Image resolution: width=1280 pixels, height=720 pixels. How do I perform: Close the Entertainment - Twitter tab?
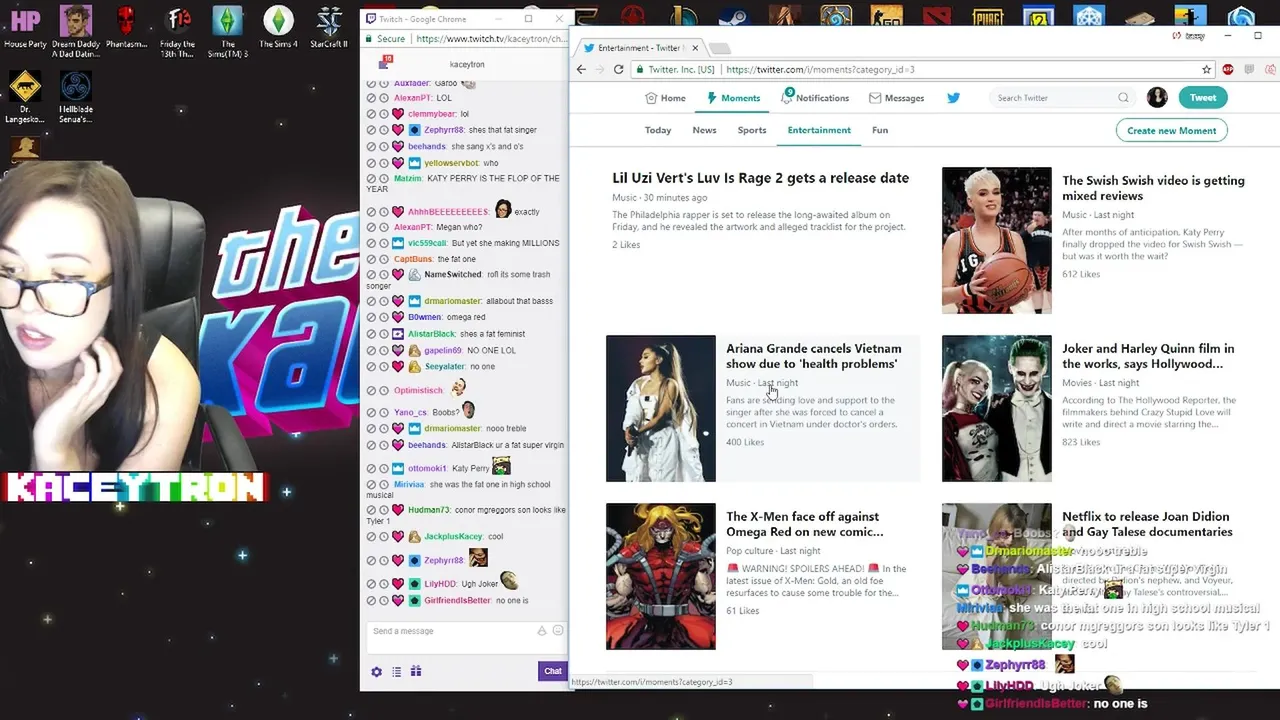click(x=695, y=48)
